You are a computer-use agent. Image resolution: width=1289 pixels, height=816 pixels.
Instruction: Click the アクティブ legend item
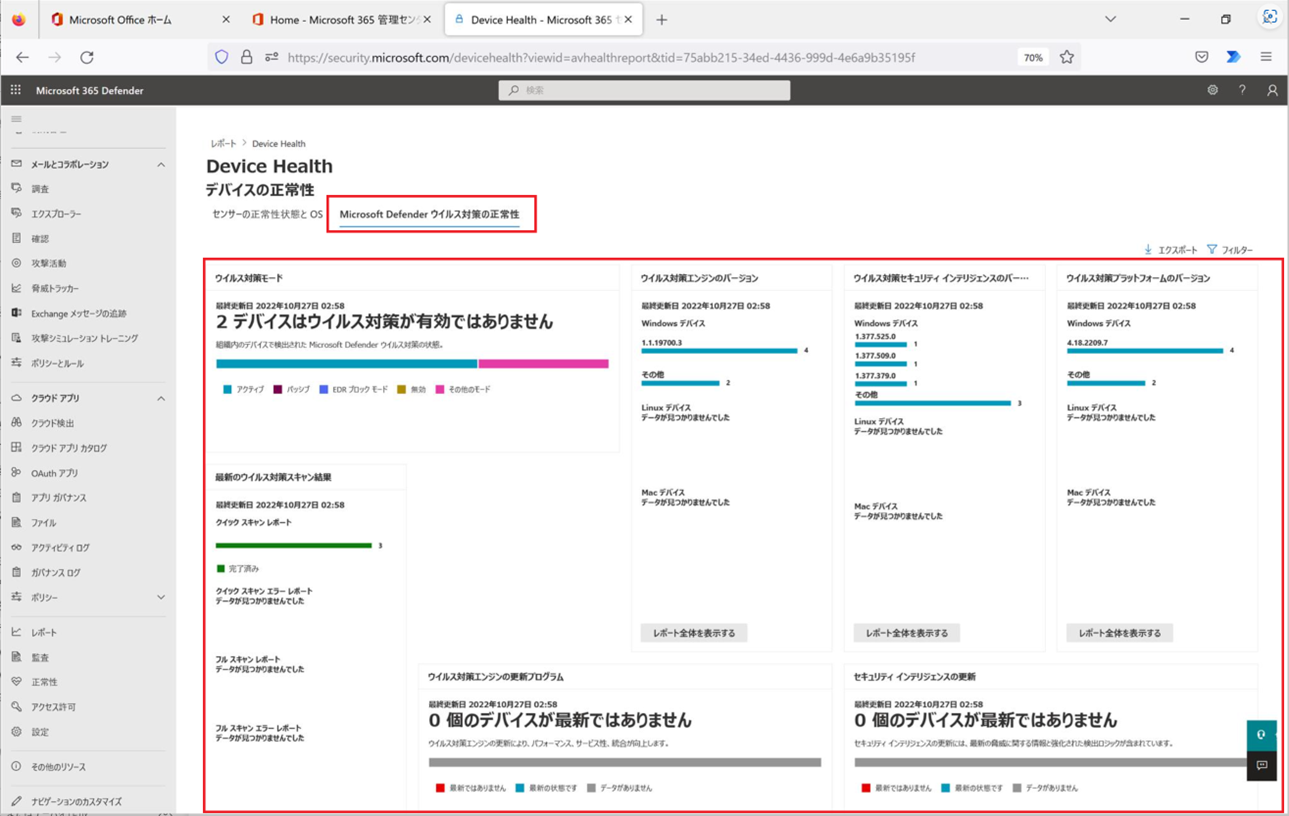click(x=244, y=389)
